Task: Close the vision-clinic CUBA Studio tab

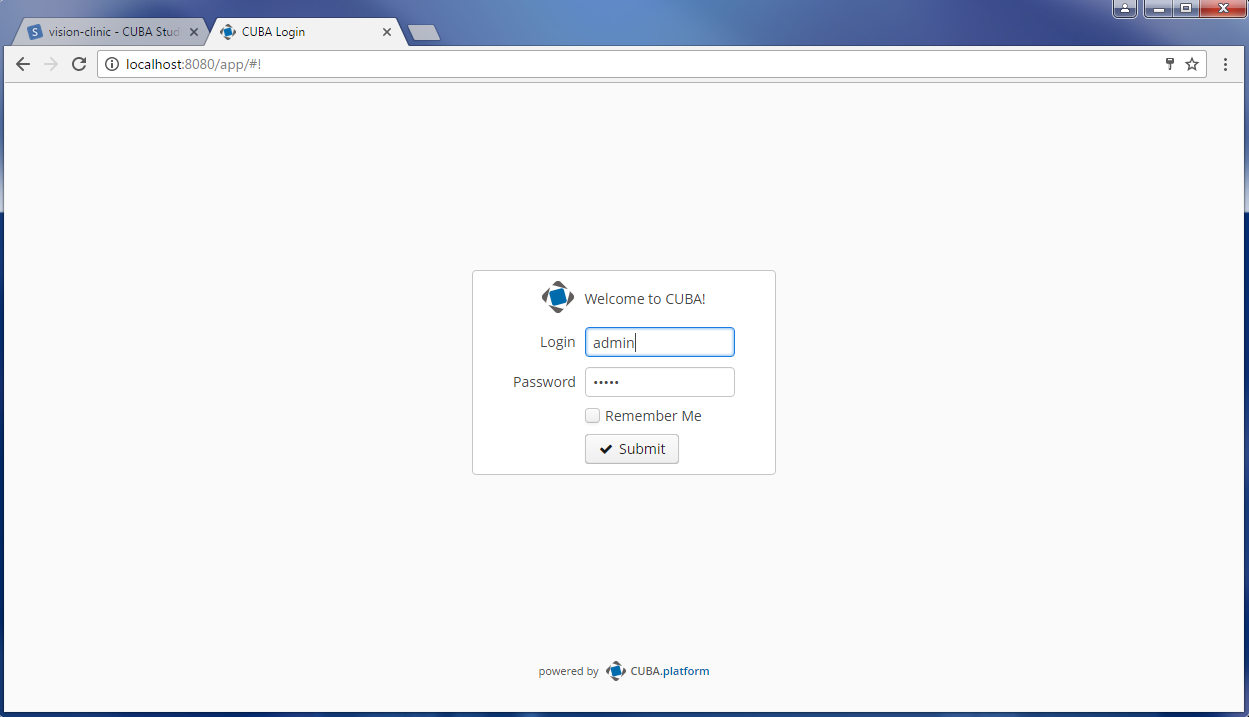Action: click(194, 32)
